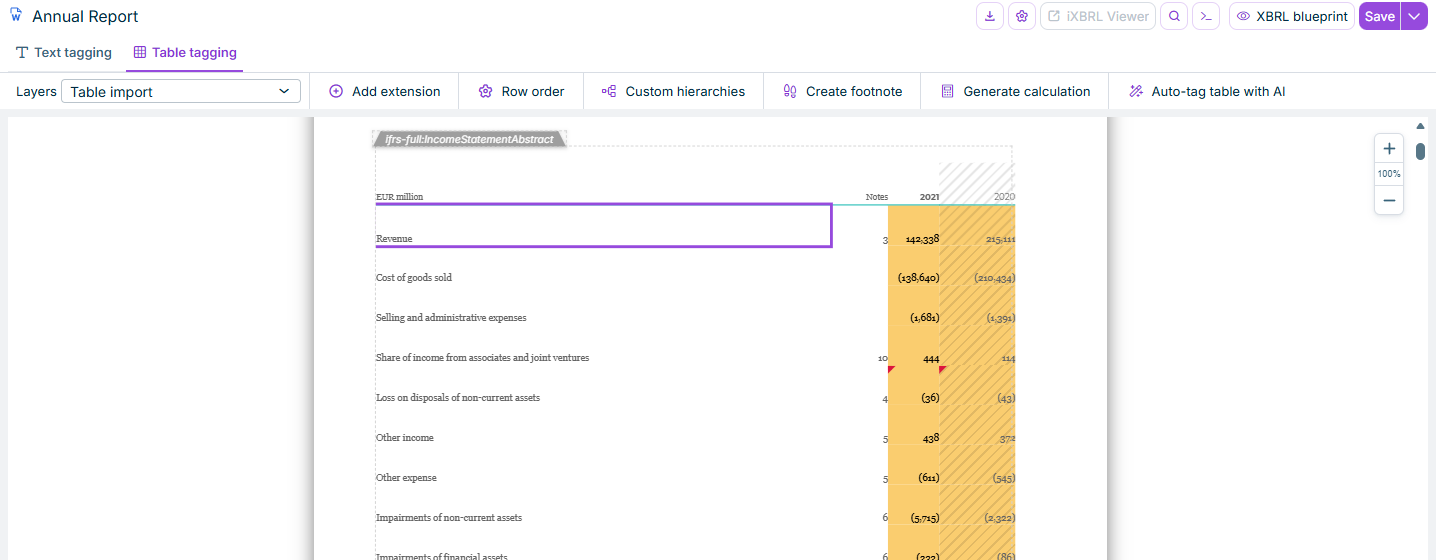Screen dimensions: 1436x560
Task: Click the 2021 column header
Action: (x=929, y=197)
